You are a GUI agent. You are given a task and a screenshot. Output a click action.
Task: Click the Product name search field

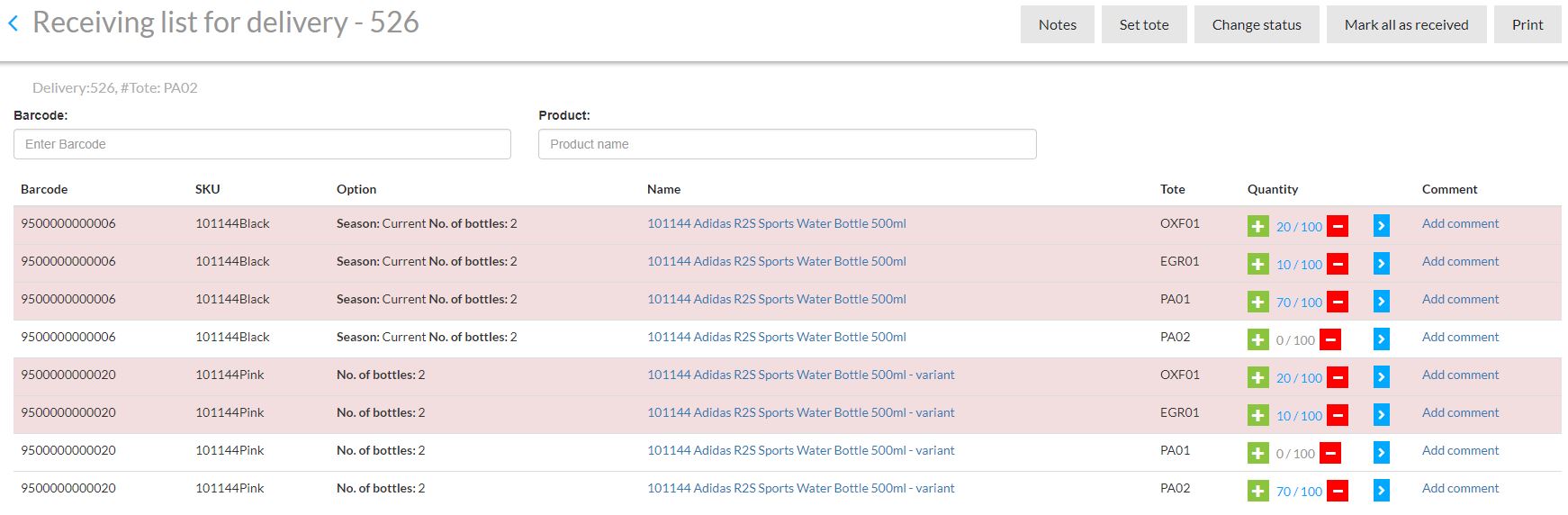[x=787, y=144]
